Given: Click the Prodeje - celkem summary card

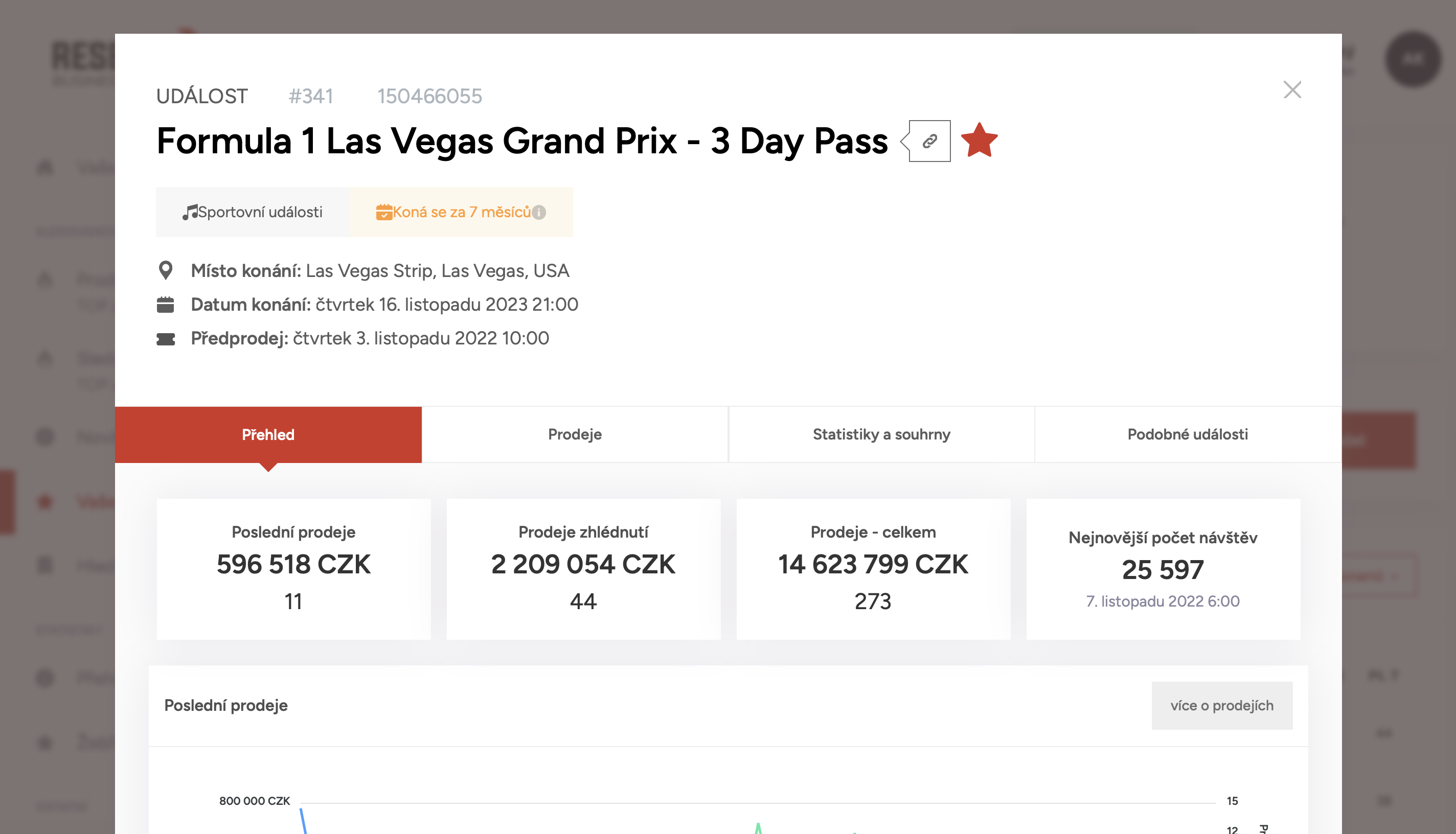Looking at the screenshot, I should coord(873,569).
